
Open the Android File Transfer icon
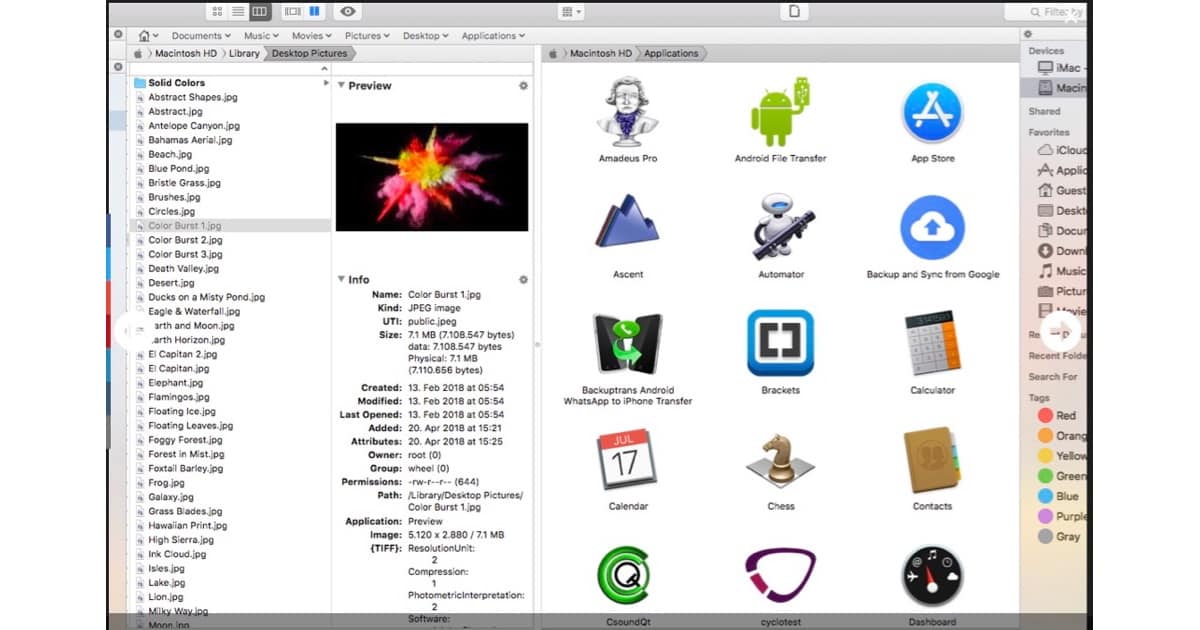pos(780,111)
